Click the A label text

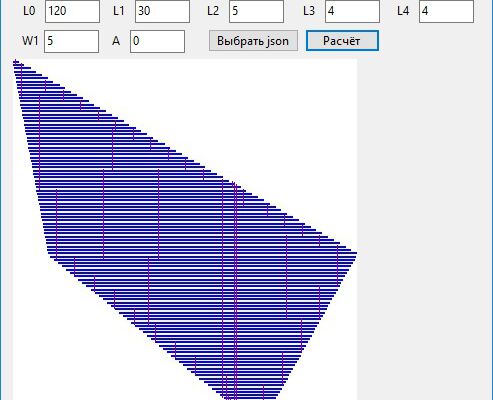coord(116,41)
